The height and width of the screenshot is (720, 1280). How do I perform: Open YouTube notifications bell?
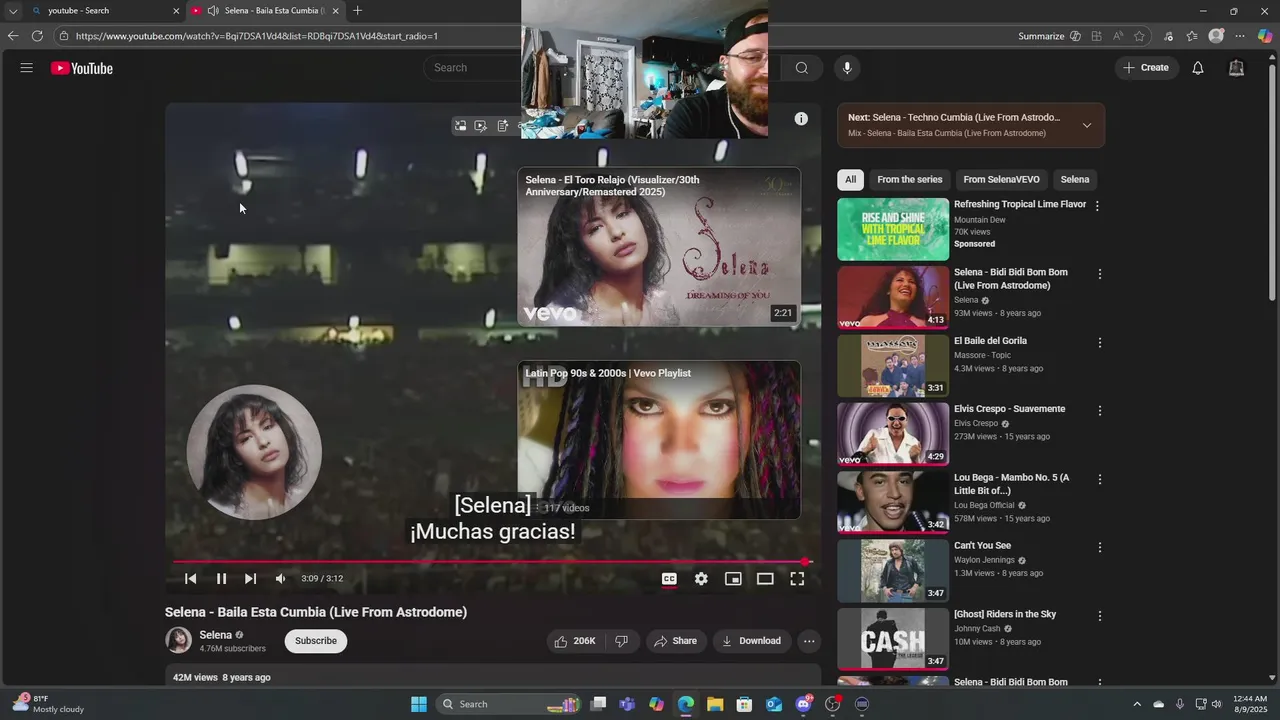(x=1197, y=68)
